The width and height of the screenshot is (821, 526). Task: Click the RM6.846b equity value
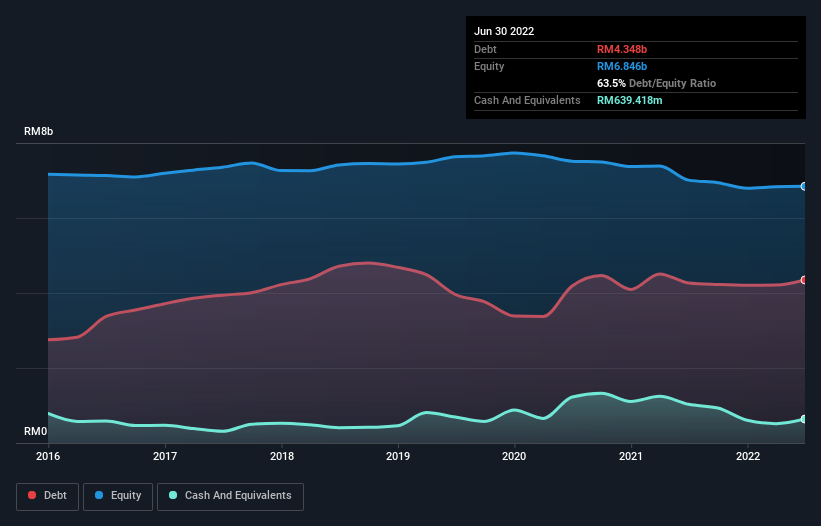(x=622, y=66)
